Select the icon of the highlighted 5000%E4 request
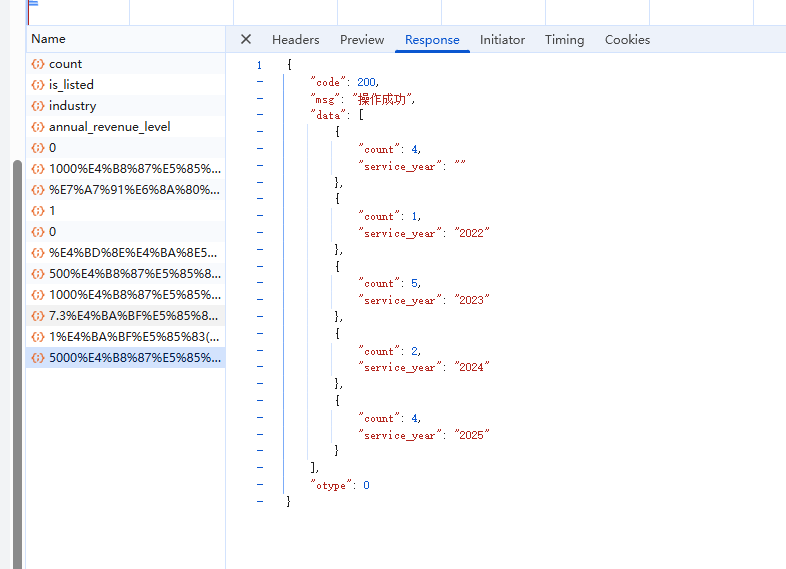This screenshot has width=786, height=569. click(38, 357)
